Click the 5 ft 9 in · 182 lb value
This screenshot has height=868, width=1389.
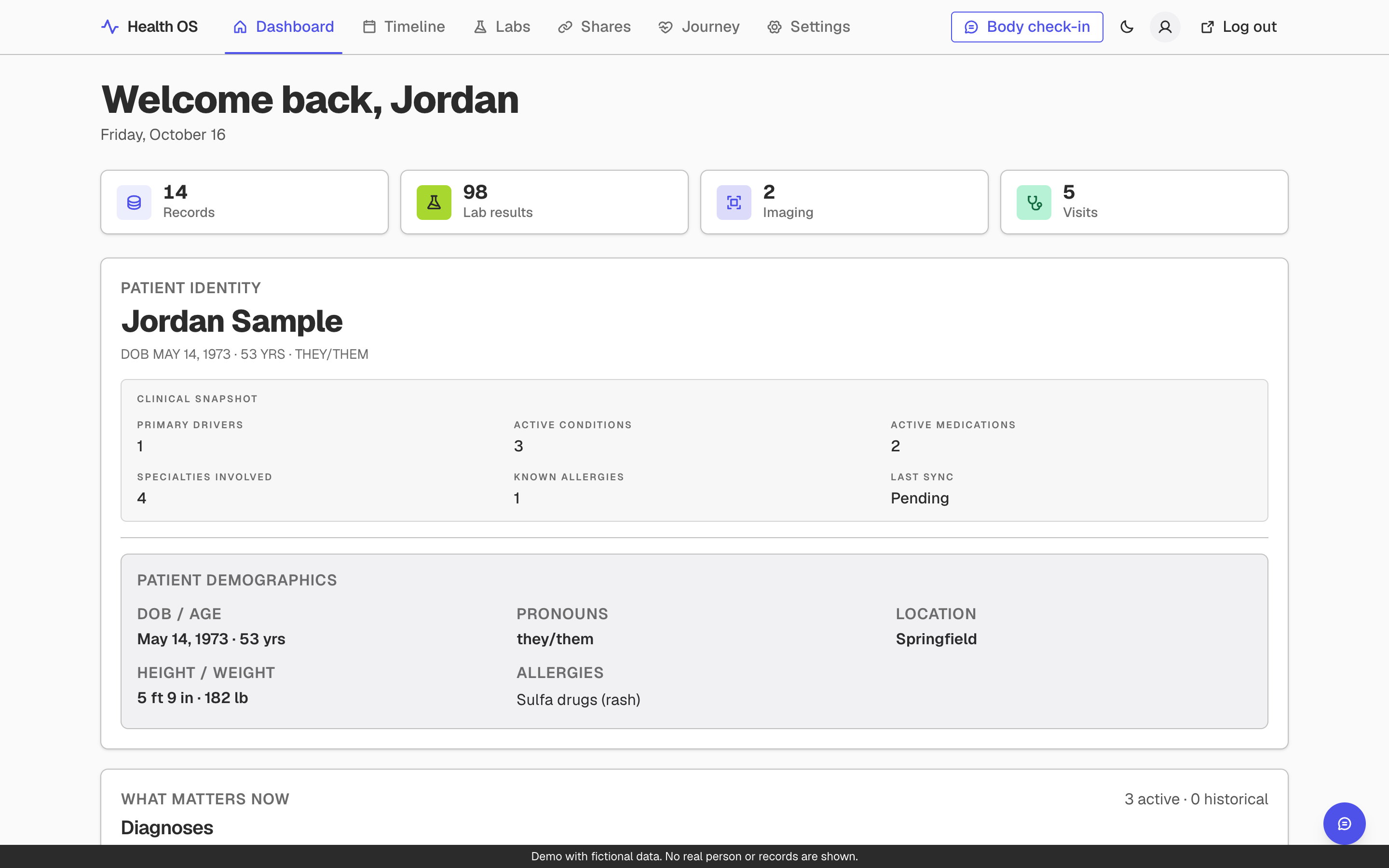click(x=192, y=697)
